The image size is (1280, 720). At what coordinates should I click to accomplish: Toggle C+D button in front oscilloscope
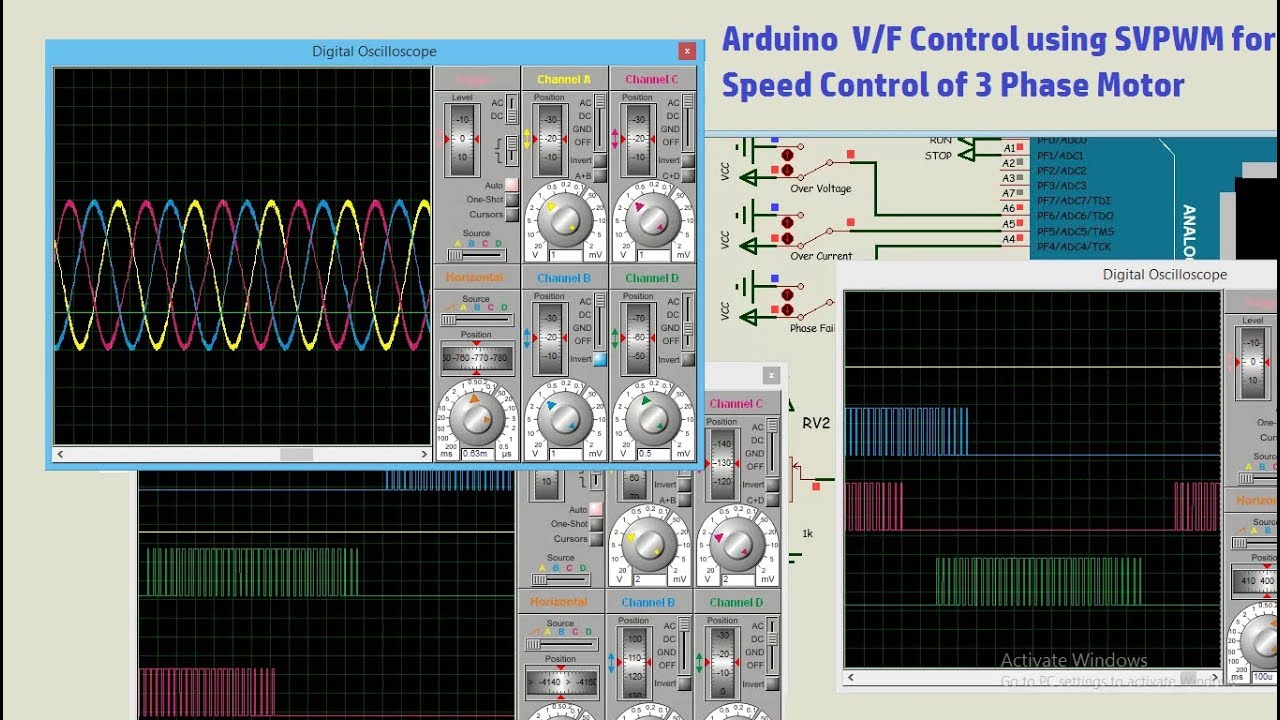click(688, 176)
